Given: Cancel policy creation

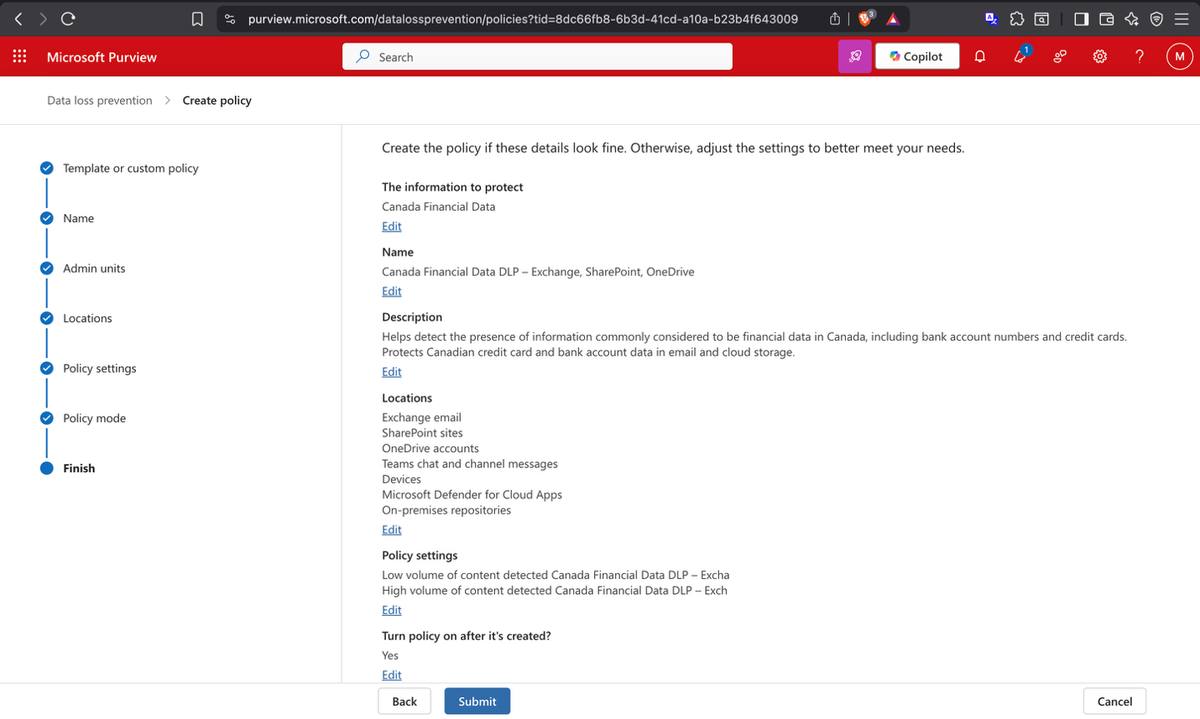Looking at the screenshot, I should pyautogui.click(x=1114, y=701).
